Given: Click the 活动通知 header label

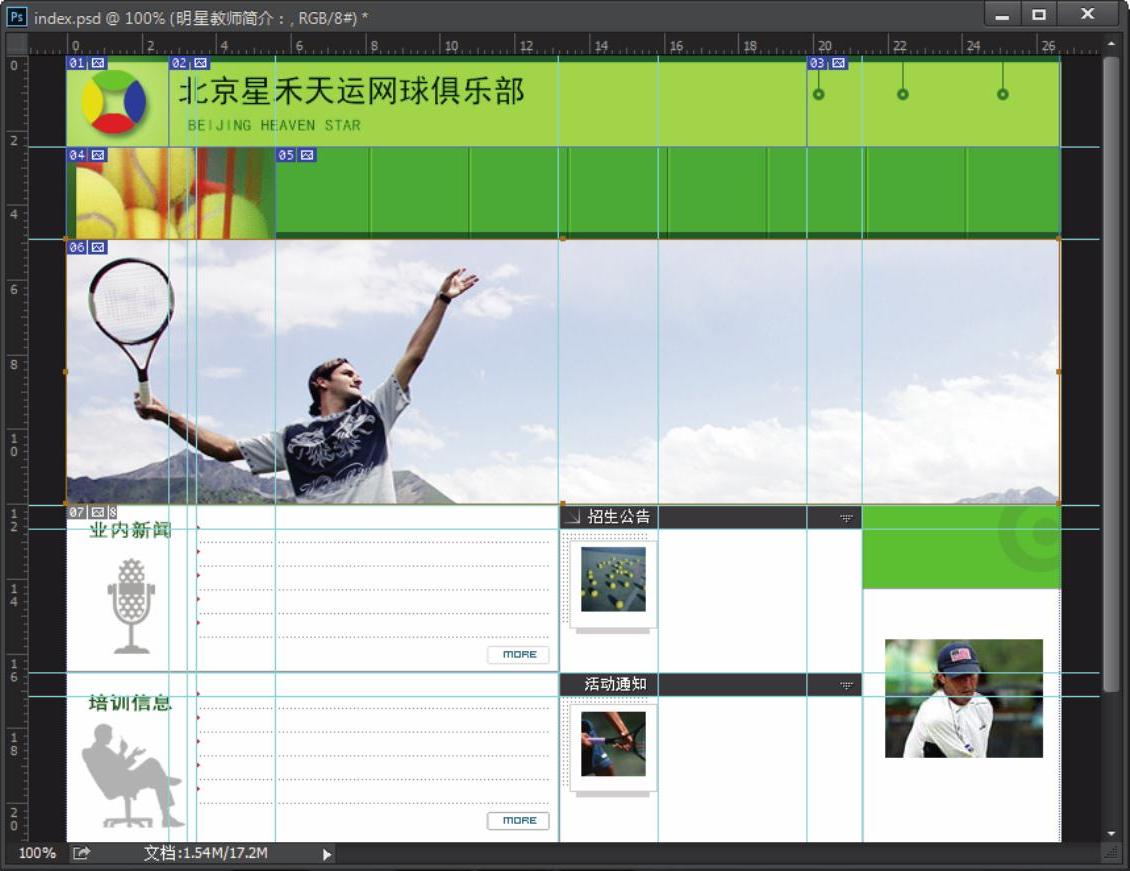Looking at the screenshot, I should coord(615,685).
